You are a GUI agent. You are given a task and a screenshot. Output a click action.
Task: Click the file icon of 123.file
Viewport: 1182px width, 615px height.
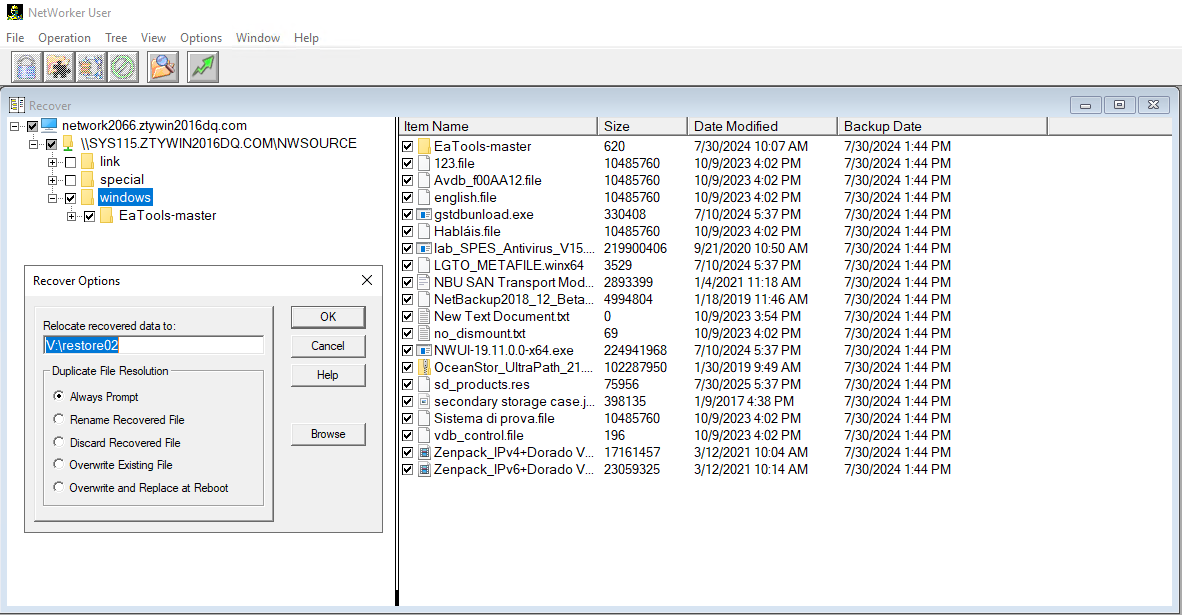coord(424,164)
